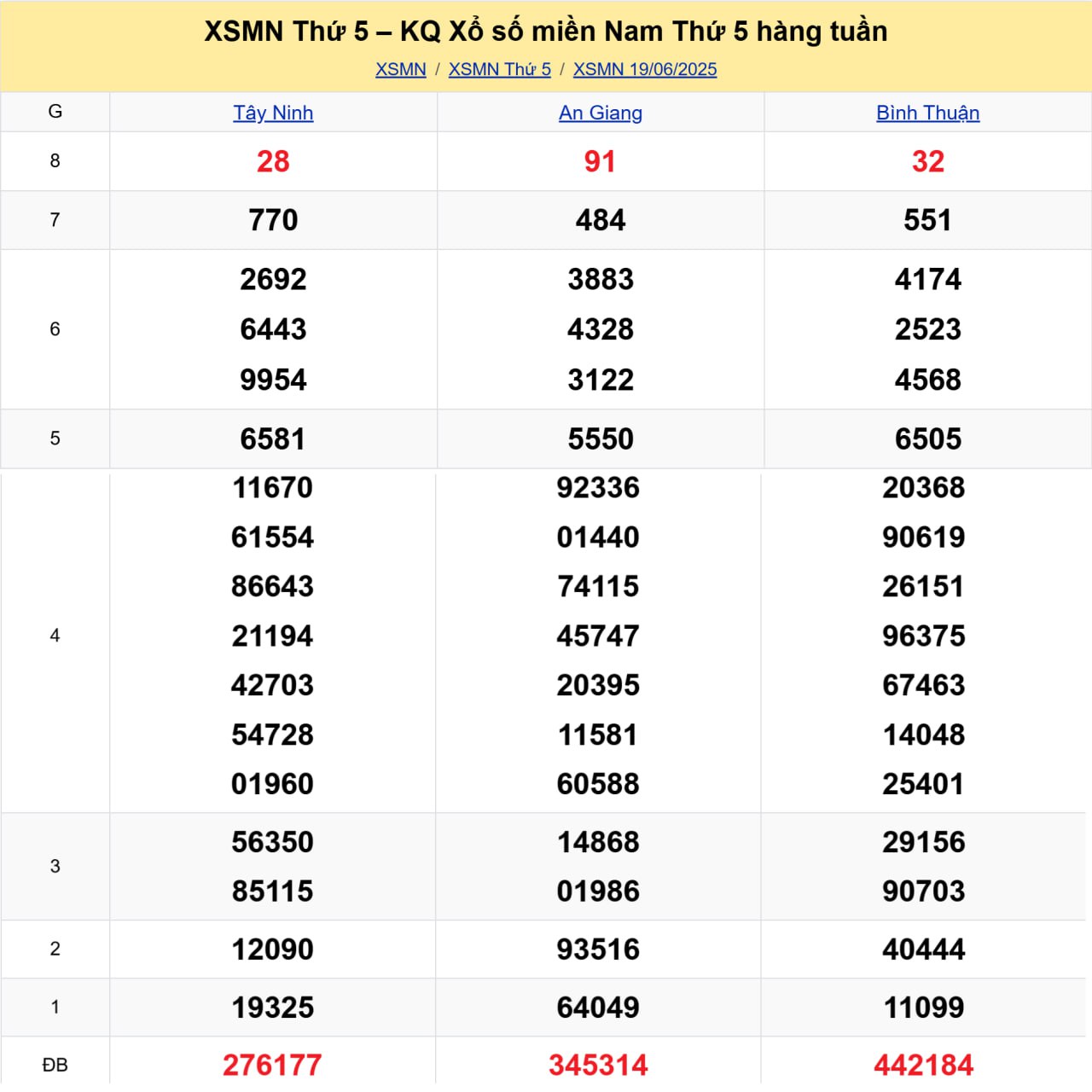
Task: Select An Giang number 74115
Action: tap(598, 587)
